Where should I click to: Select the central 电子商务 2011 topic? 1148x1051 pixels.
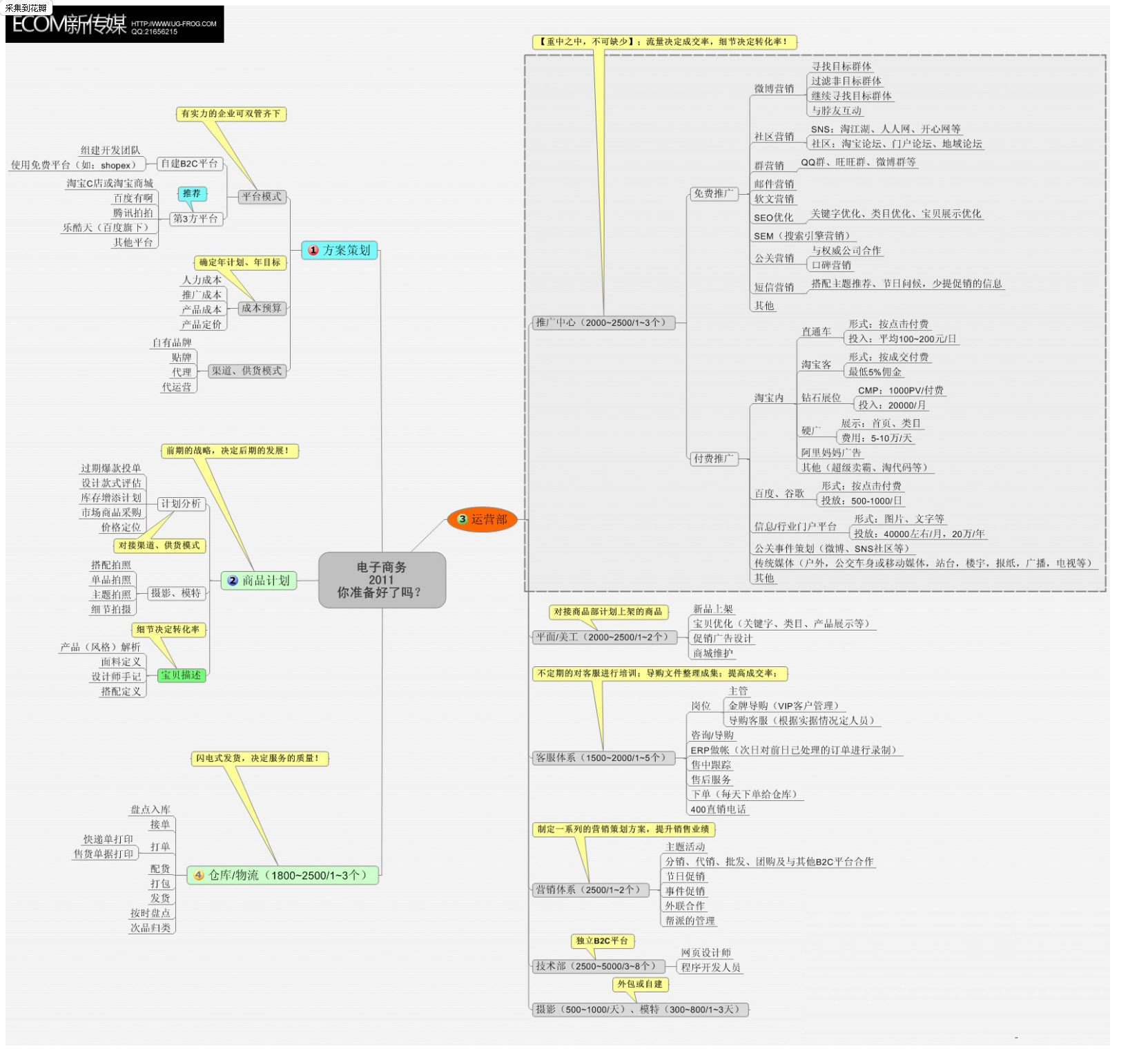(x=382, y=579)
